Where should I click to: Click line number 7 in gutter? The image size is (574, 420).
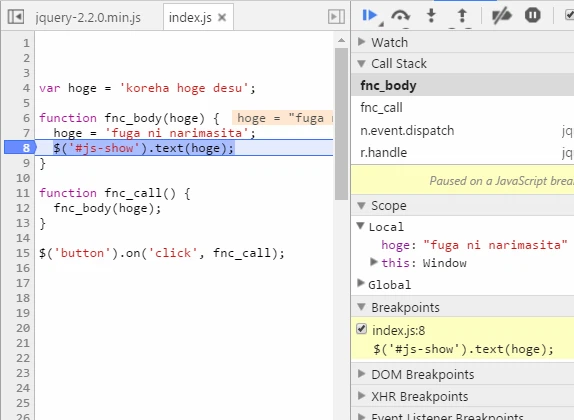pyautogui.click(x=26, y=133)
